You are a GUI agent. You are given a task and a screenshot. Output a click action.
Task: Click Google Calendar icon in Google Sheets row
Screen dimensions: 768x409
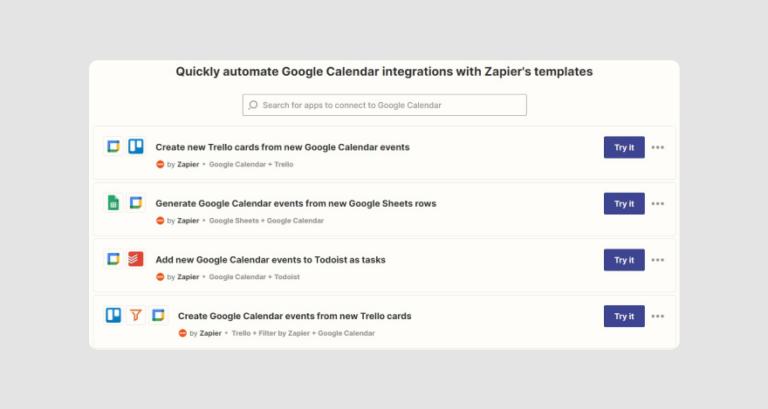pyautogui.click(x=136, y=203)
